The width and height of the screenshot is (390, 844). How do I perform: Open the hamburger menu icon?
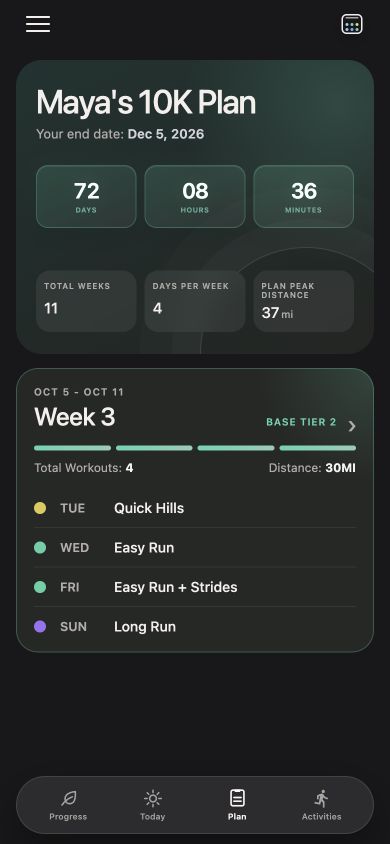click(x=38, y=24)
